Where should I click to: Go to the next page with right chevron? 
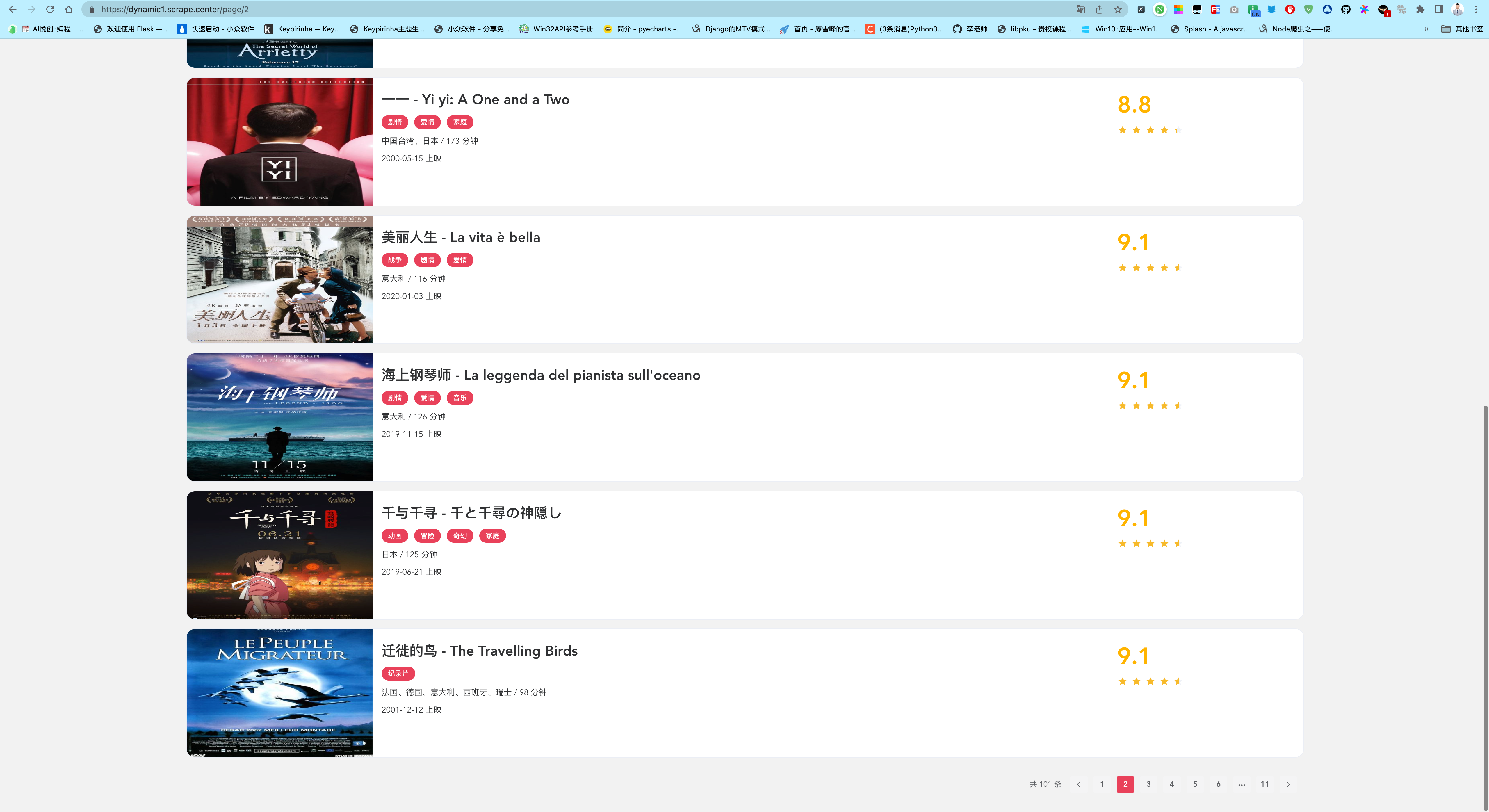1288,784
